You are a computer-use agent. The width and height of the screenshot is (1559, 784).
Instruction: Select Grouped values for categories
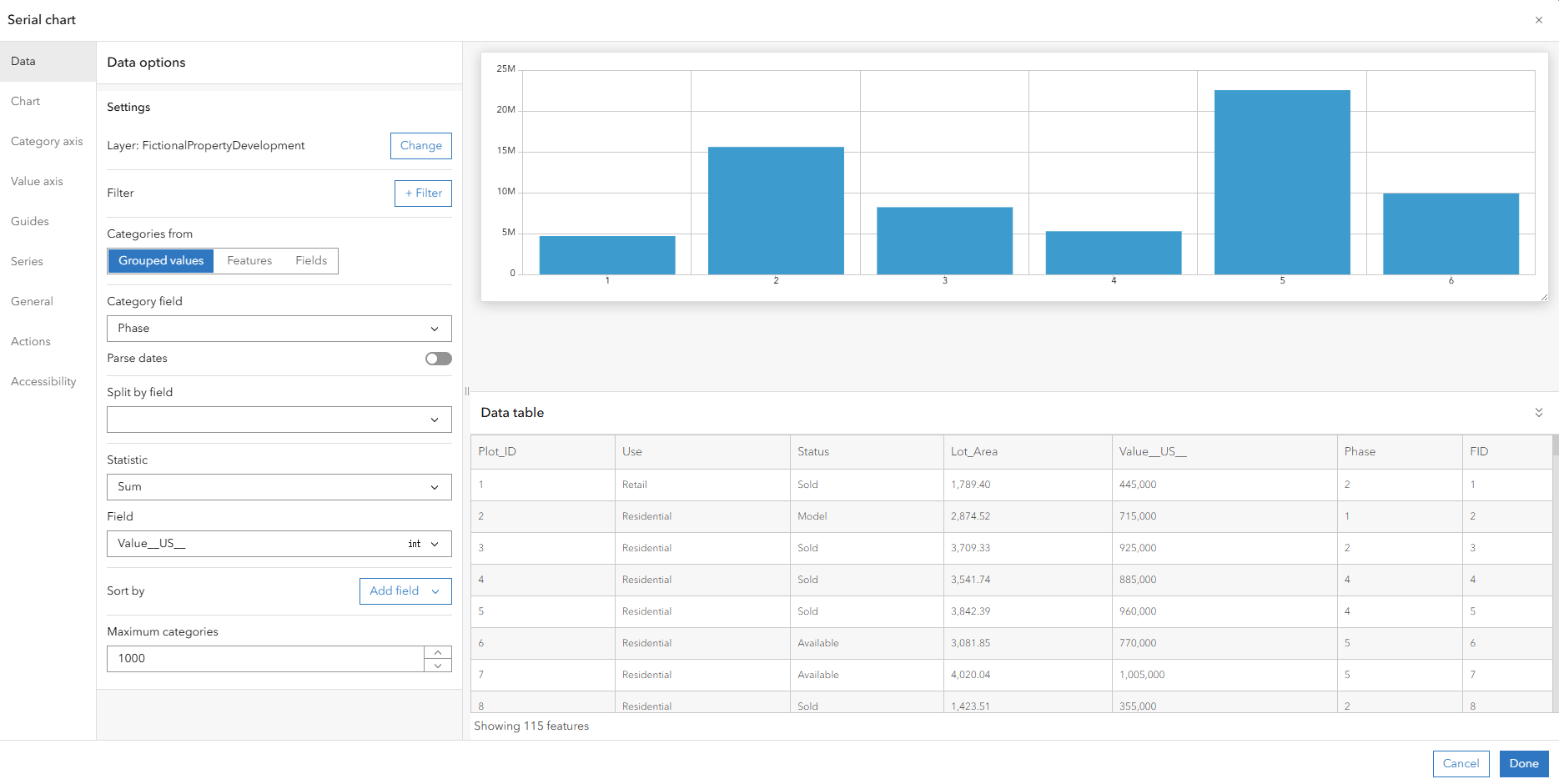click(x=161, y=261)
